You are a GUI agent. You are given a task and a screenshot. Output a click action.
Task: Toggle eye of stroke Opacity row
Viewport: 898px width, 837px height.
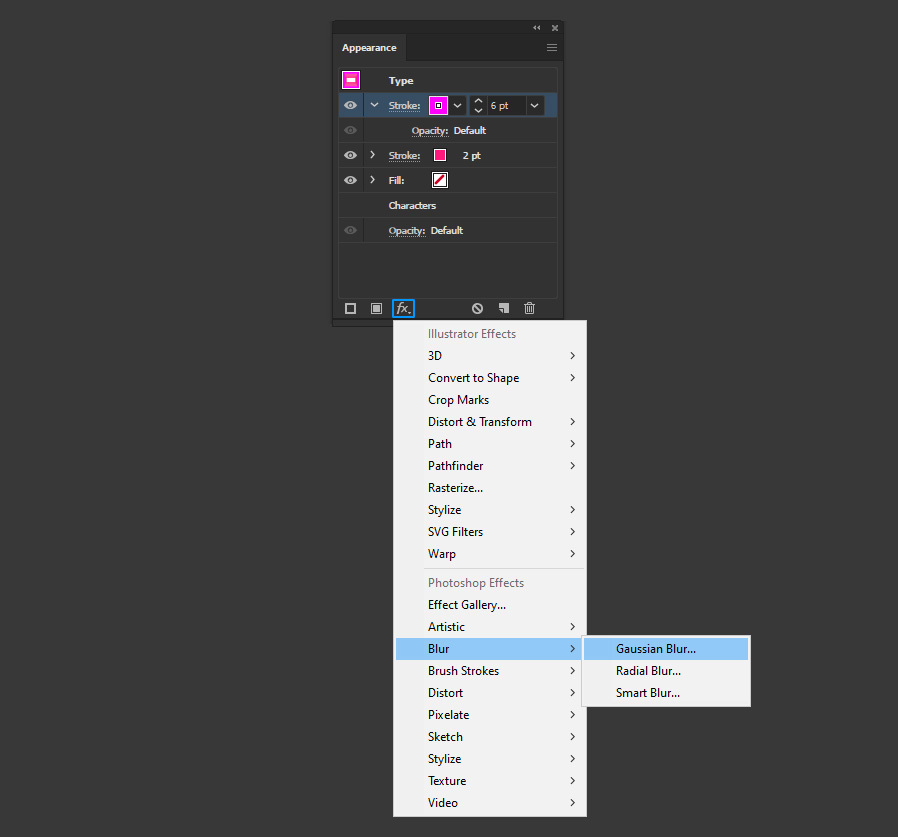pos(350,131)
